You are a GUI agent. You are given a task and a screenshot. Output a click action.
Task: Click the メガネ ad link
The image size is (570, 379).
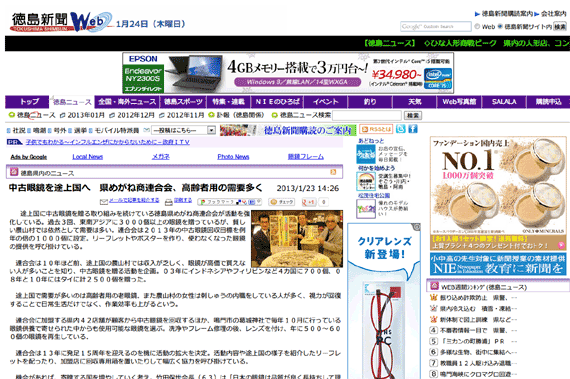161,157
